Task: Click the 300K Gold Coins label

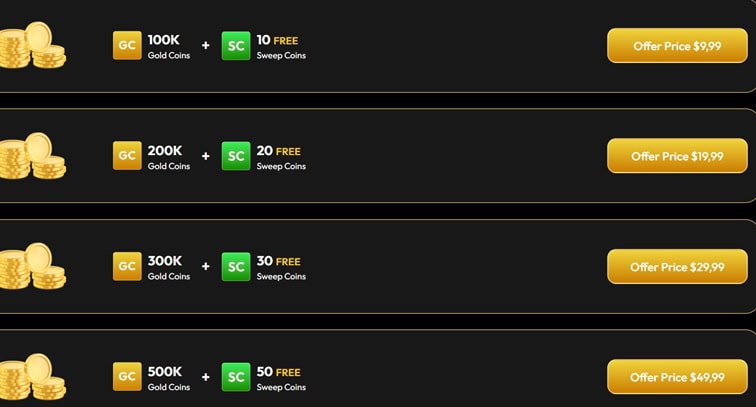Action: click(x=168, y=267)
